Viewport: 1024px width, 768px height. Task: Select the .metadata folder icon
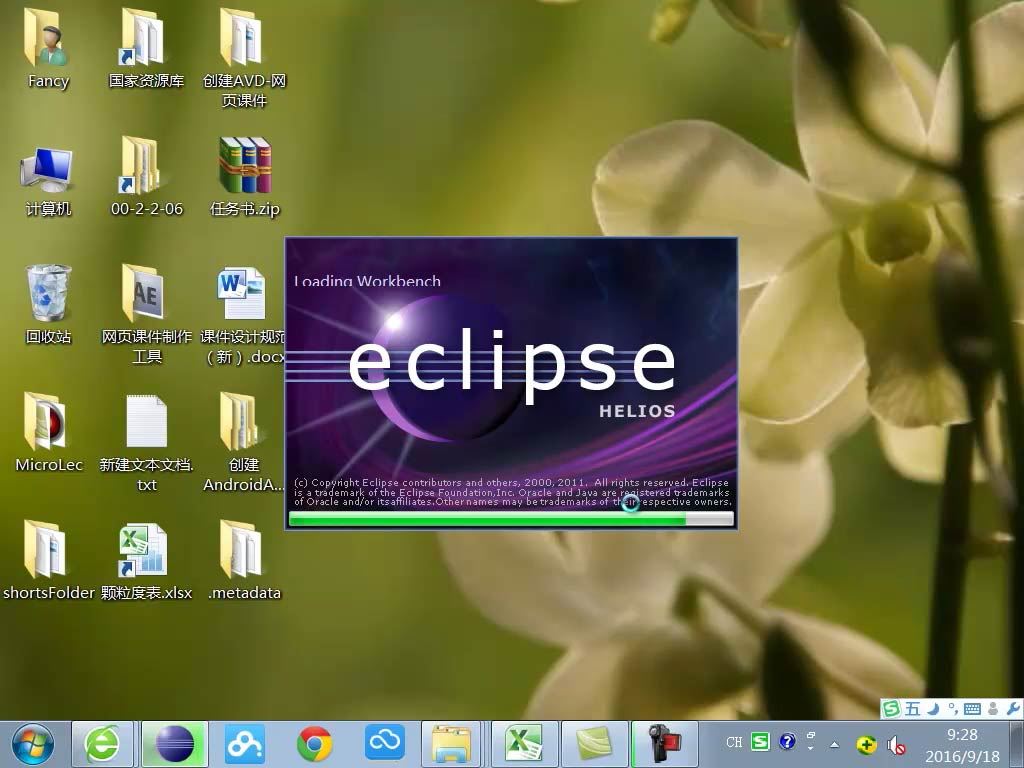pyautogui.click(x=244, y=562)
